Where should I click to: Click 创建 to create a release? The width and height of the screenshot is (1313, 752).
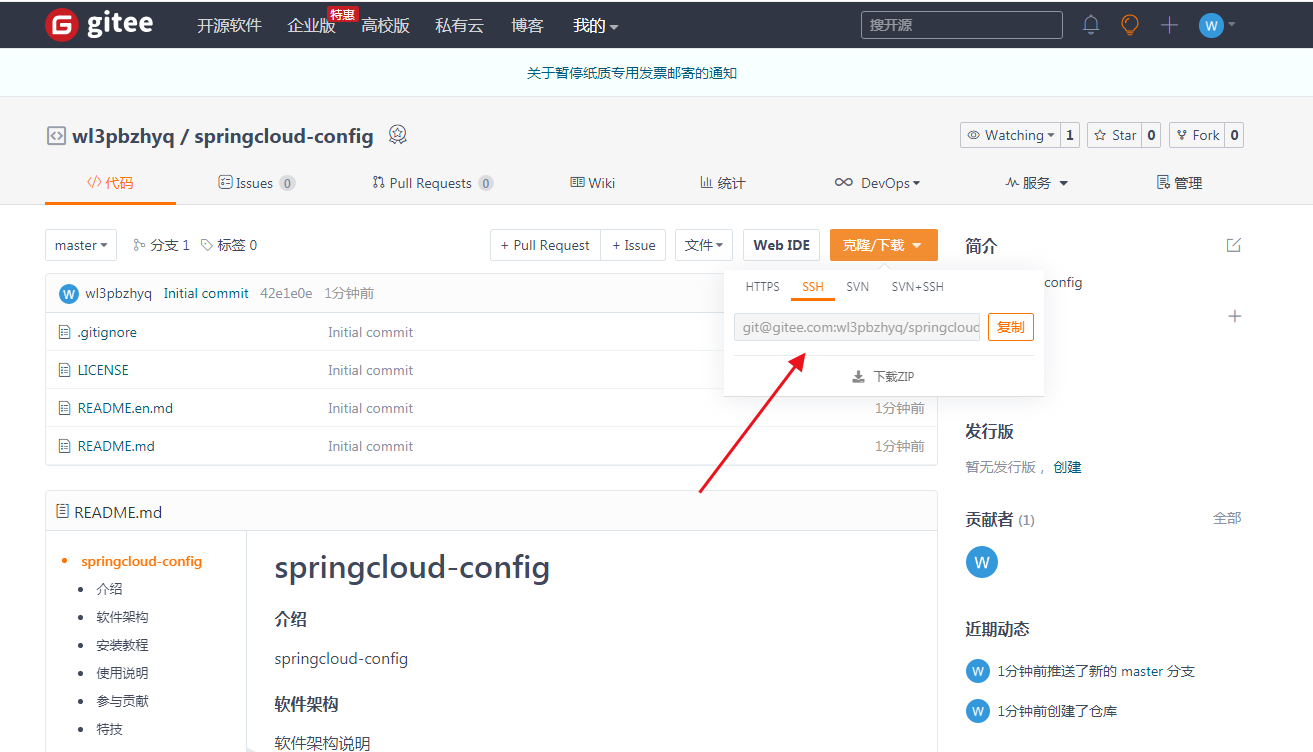(x=1067, y=467)
